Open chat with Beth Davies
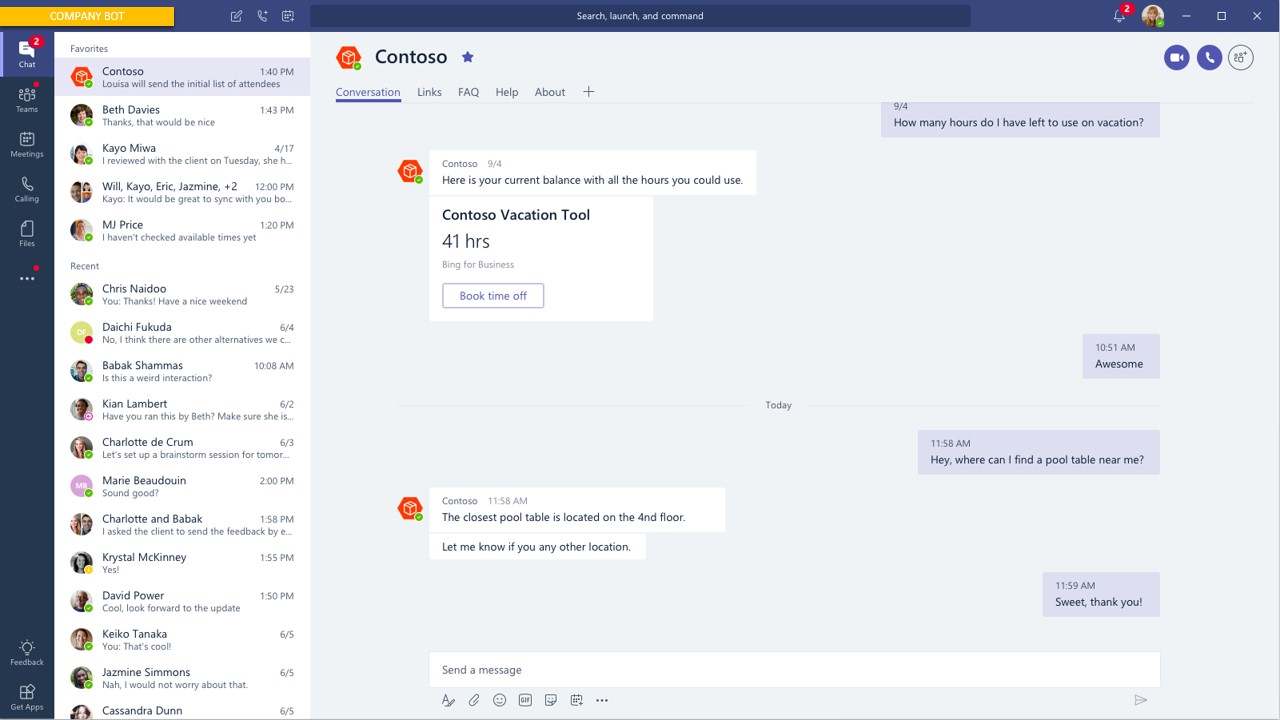Viewport: 1280px width, 720px height. (182, 116)
